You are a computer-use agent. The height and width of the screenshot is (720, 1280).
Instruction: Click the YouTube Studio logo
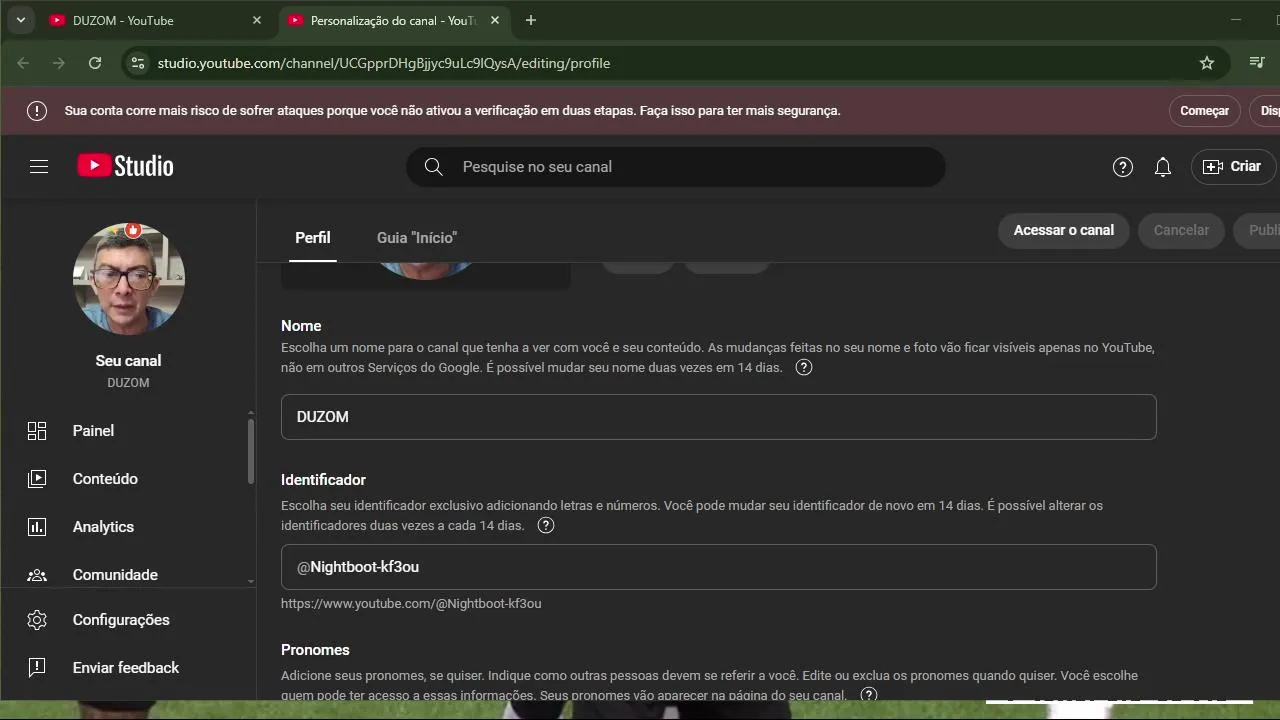(125, 166)
